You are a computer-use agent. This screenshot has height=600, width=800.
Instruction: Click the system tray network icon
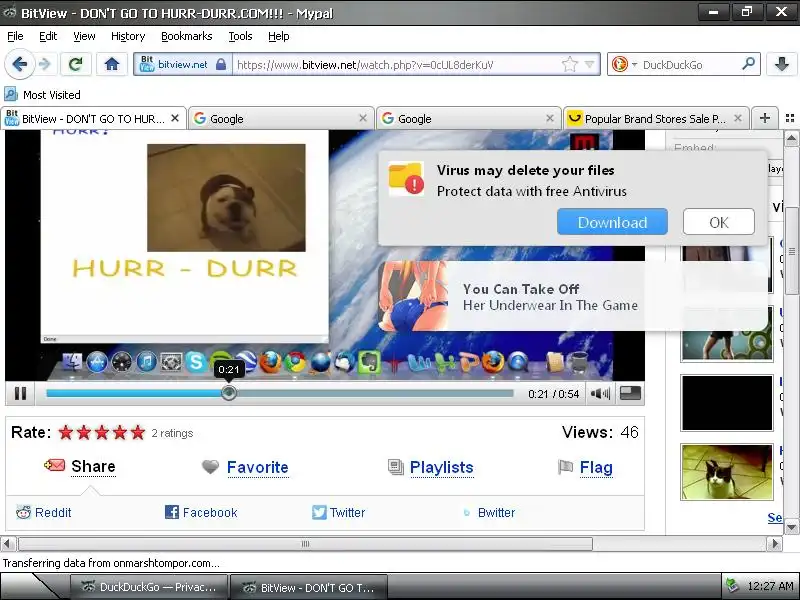[733, 585]
